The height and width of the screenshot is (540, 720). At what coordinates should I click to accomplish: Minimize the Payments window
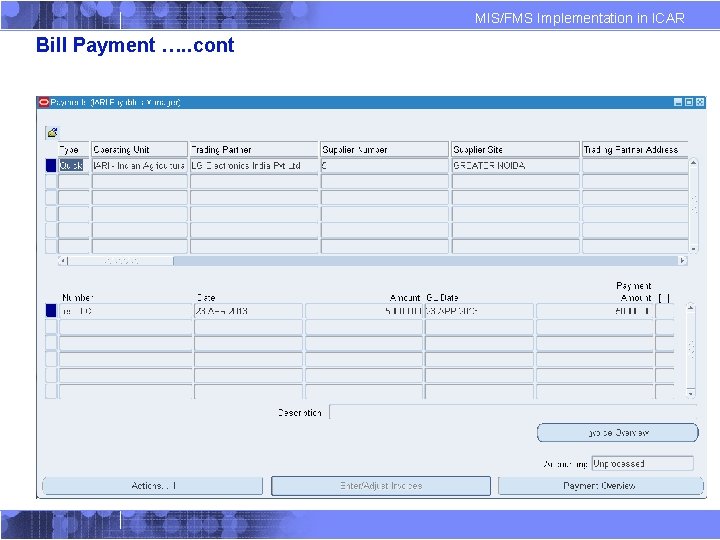tap(678, 102)
